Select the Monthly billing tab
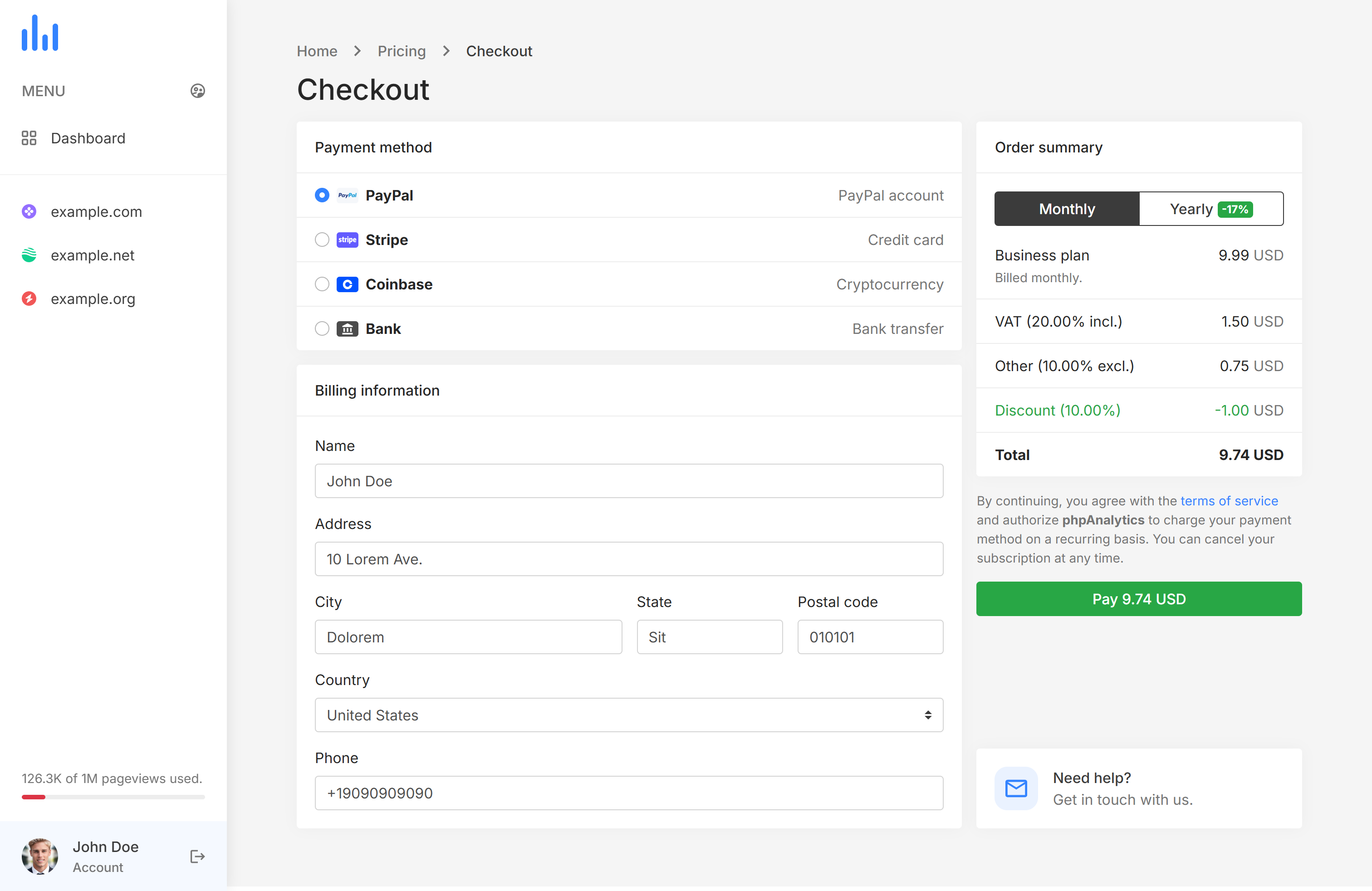This screenshot has height=891, width=1372. [1067, 209]
